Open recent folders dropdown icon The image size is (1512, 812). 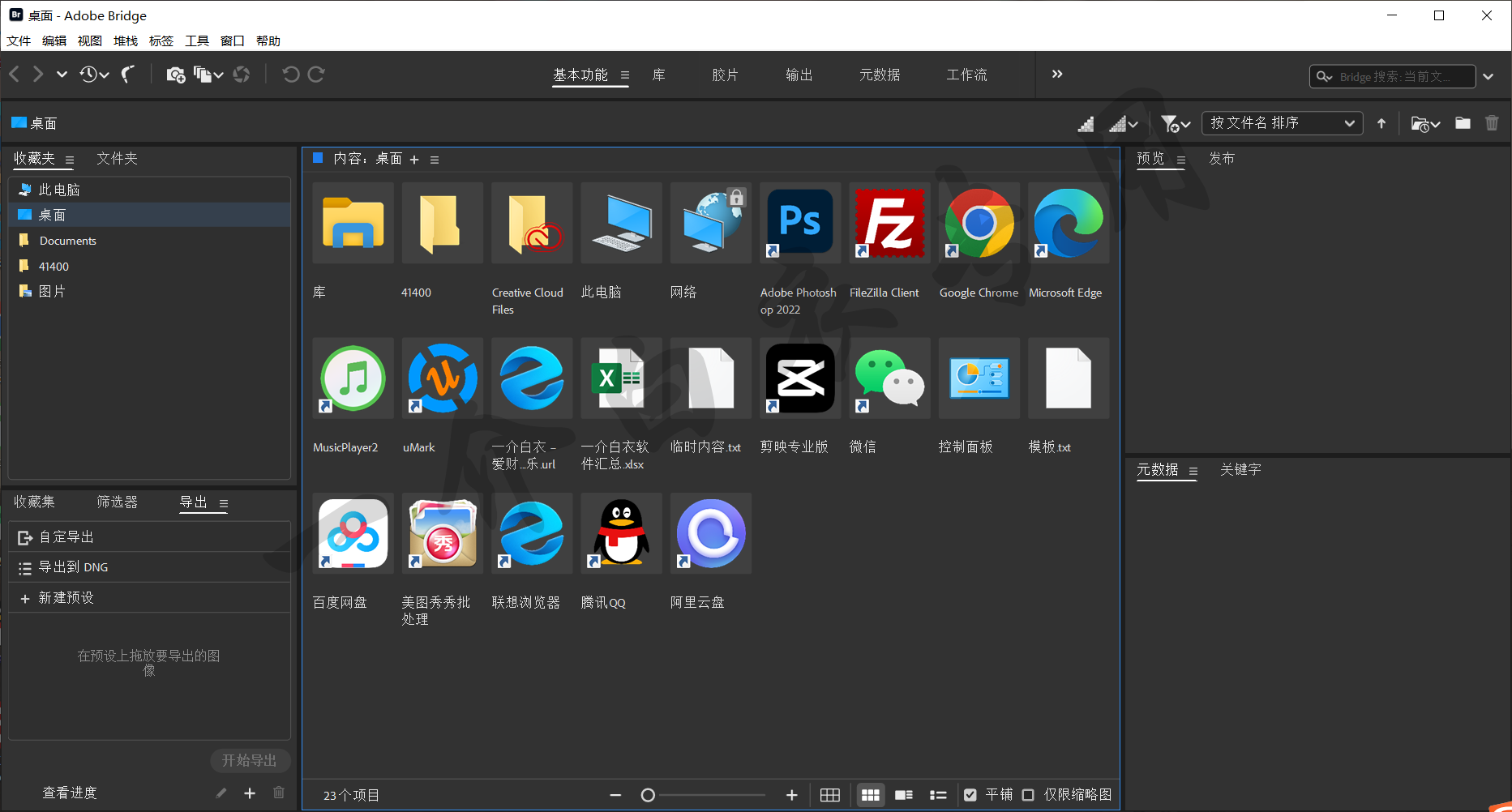pos(1425,124)
